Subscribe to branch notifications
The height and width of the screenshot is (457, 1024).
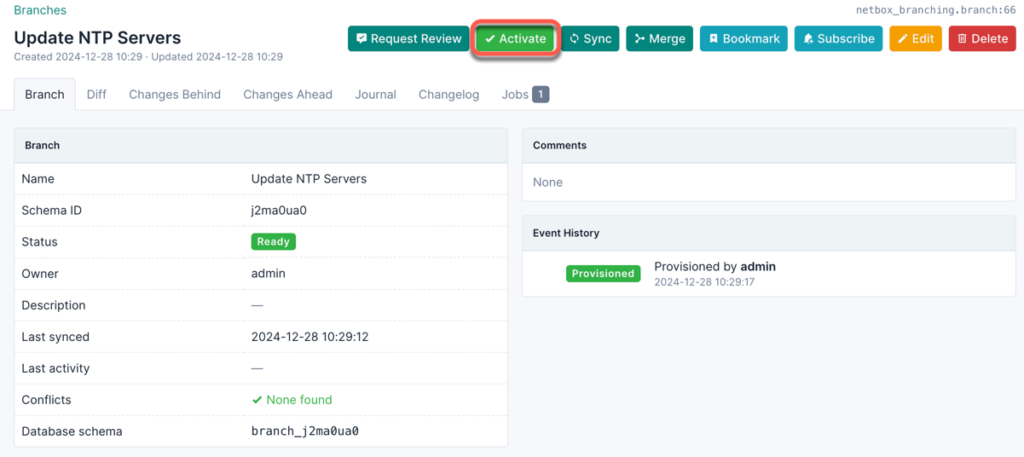click(839, 39)
